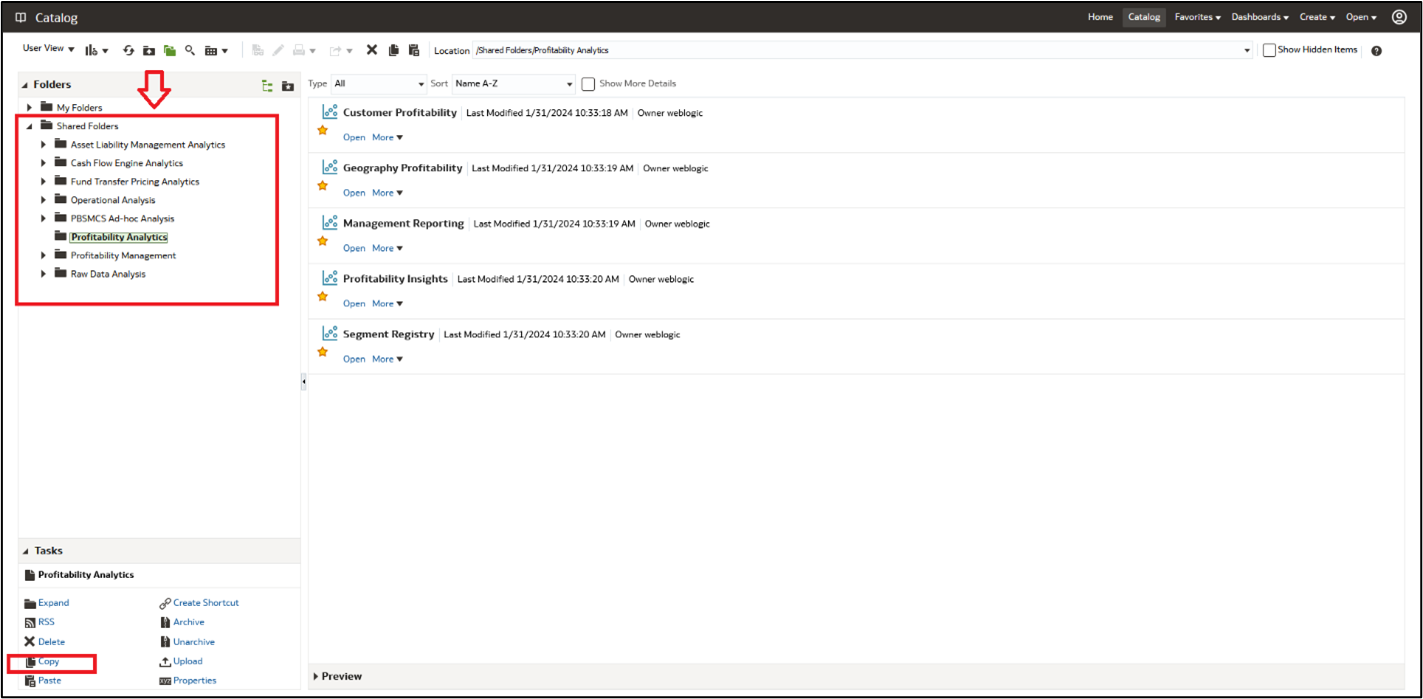Collapse the Shared Folders tree node
This screenshot has height=699, width=1423.
coord(30,127)
